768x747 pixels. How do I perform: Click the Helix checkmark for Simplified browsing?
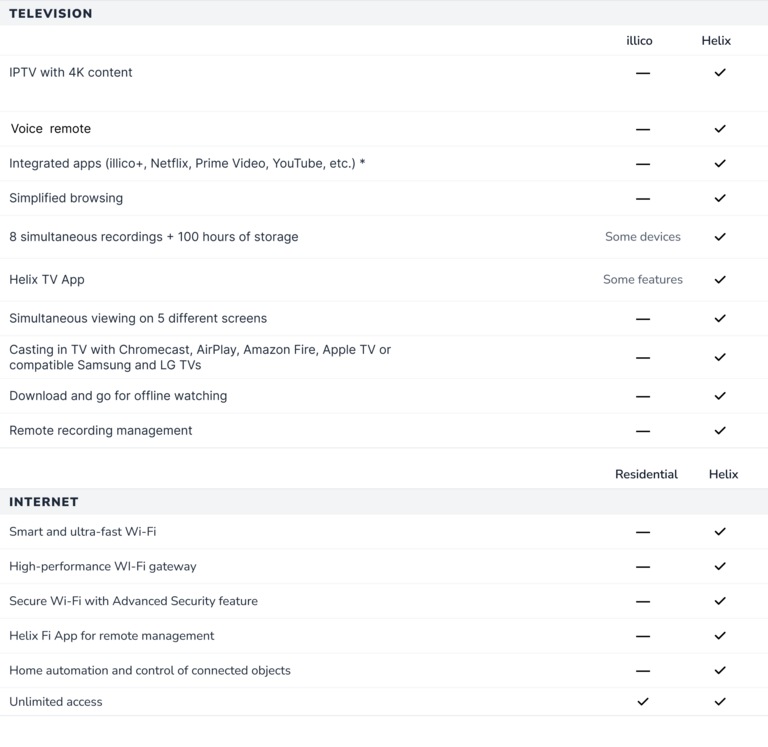pos(720,198)
